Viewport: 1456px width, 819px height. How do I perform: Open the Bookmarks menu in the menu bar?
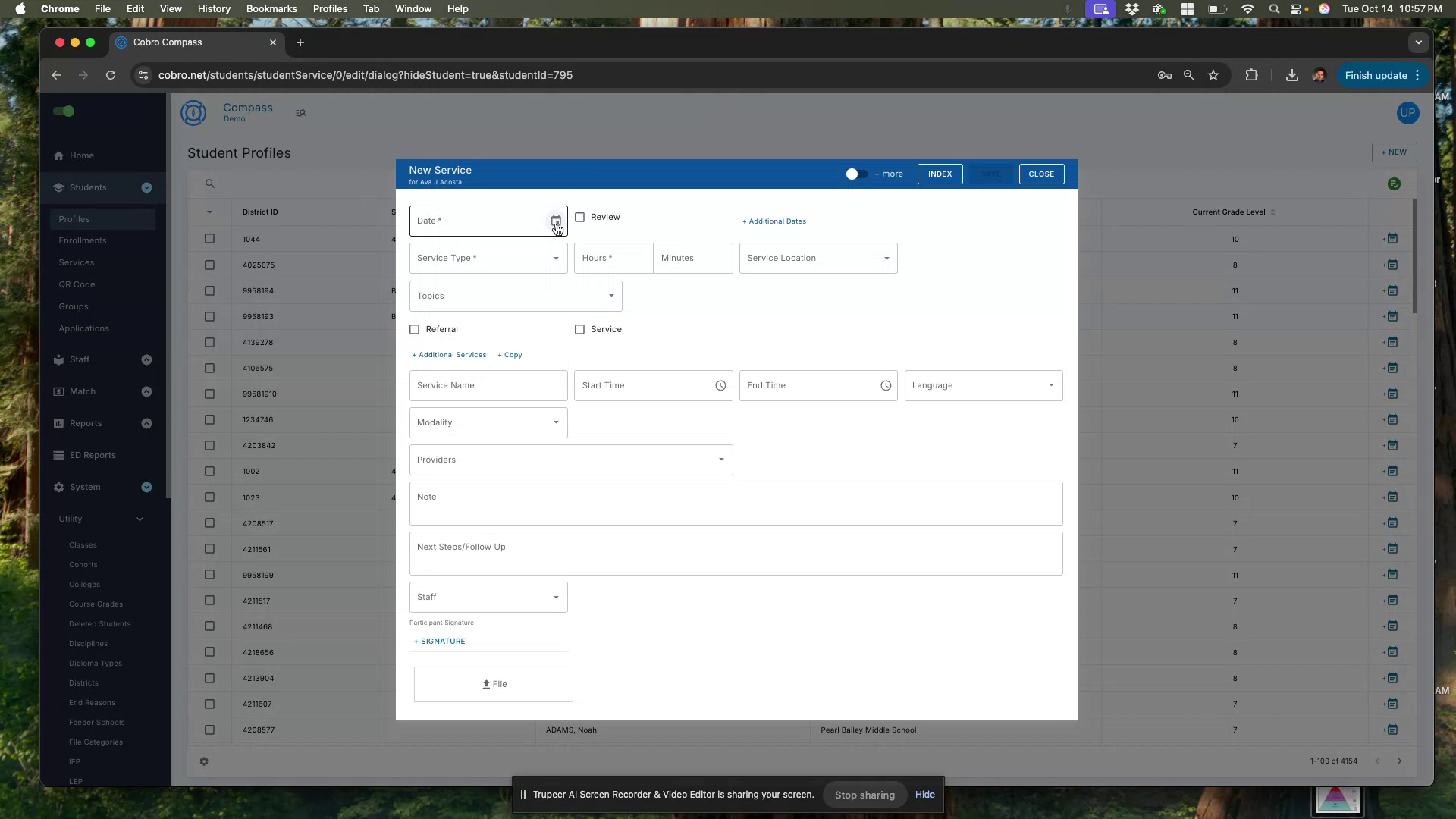pos(271,8)
